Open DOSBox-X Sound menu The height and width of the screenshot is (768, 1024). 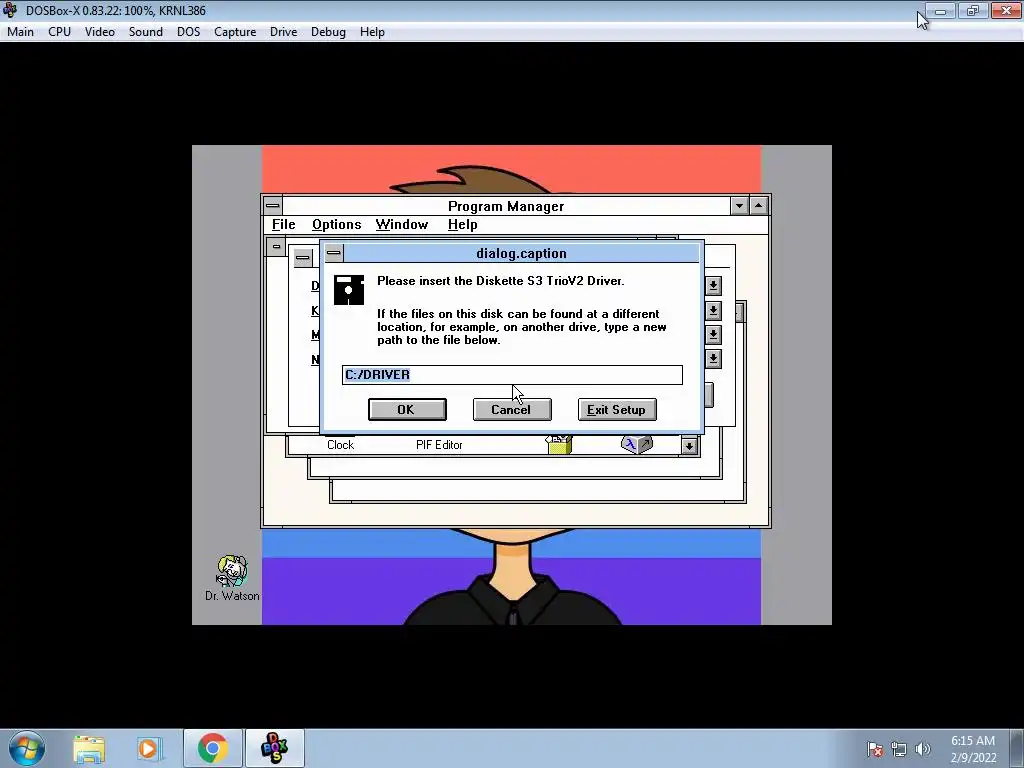click(x=146, y=32)
